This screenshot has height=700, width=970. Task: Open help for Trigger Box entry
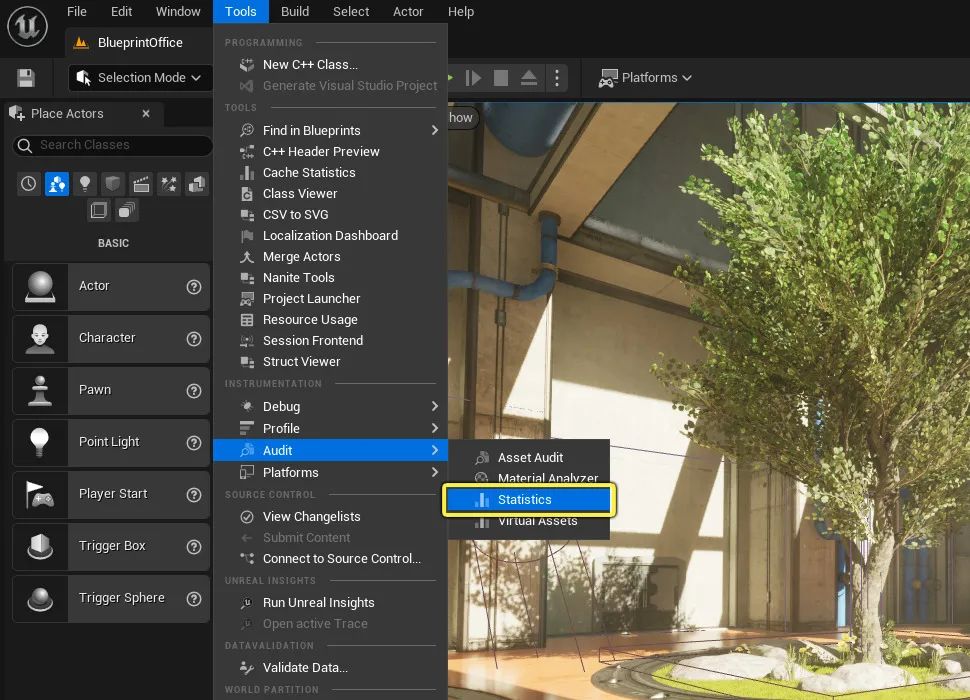coord(194,547)
